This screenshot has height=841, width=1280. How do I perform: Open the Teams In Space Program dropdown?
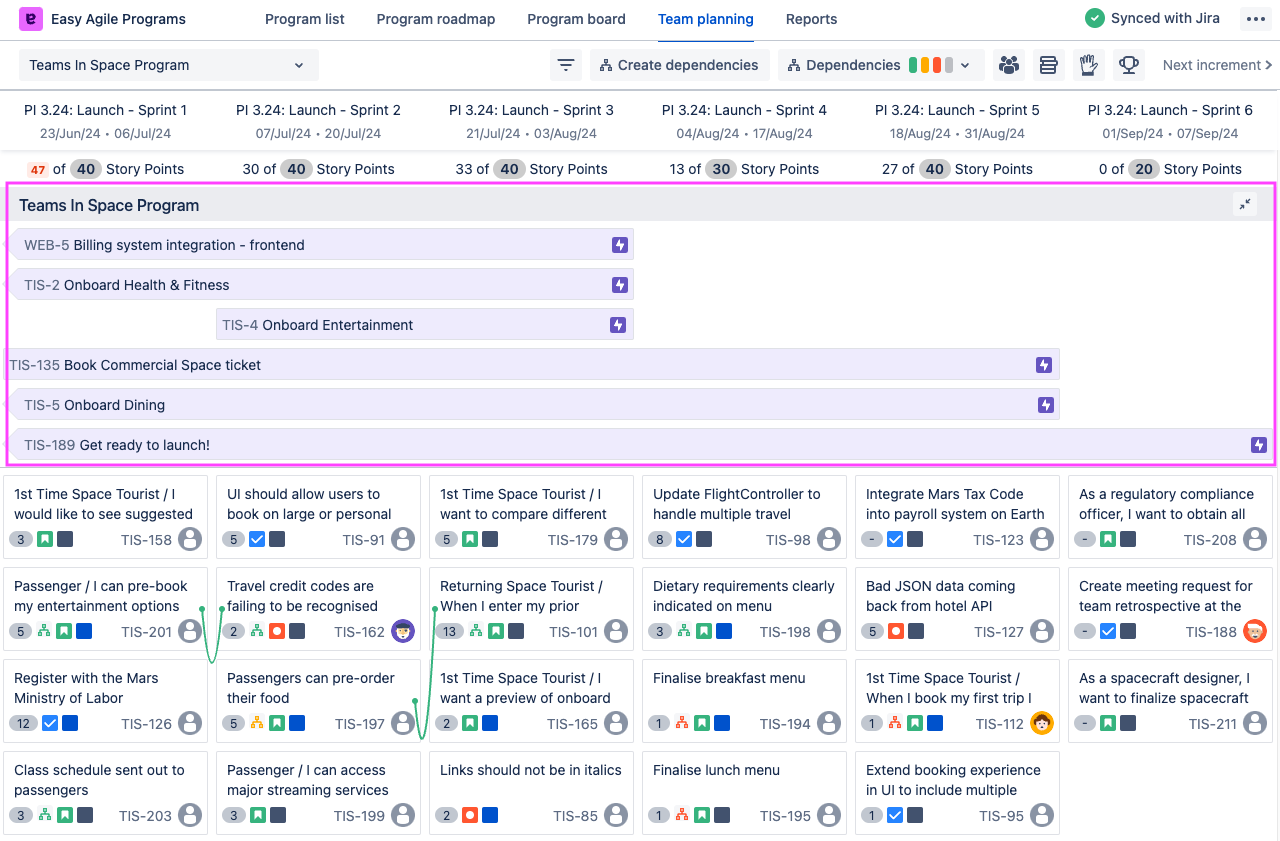coord(168,65)
